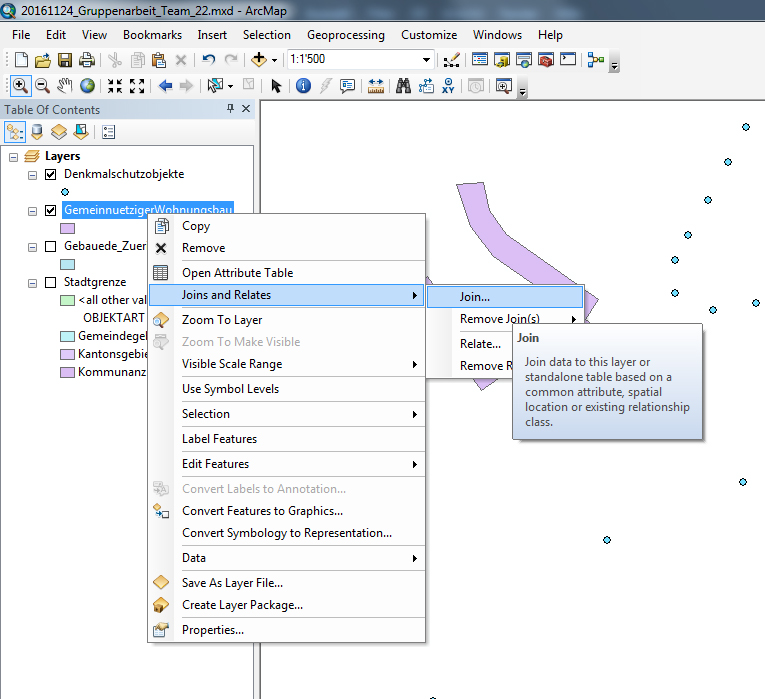Select the Identify tool
The image size is (765, 699).
pos(303,86)
